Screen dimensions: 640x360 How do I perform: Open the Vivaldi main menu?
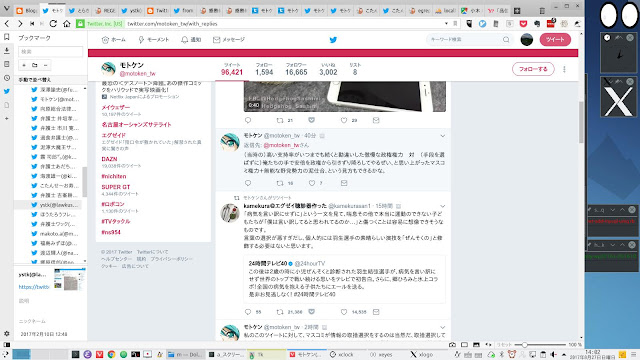point(6,9)
